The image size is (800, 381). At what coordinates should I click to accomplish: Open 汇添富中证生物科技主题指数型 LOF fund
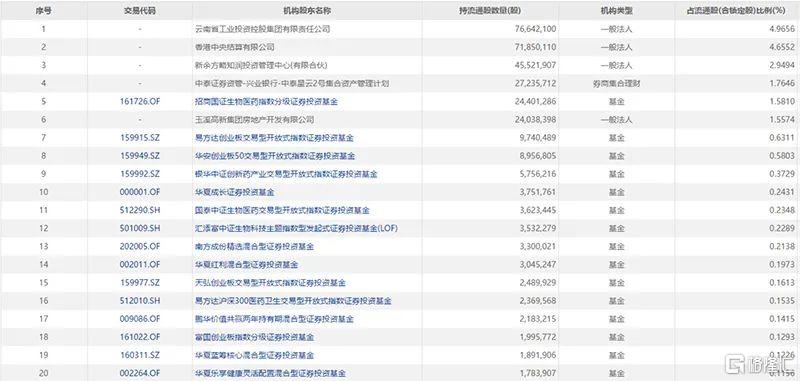click(296, 228)
